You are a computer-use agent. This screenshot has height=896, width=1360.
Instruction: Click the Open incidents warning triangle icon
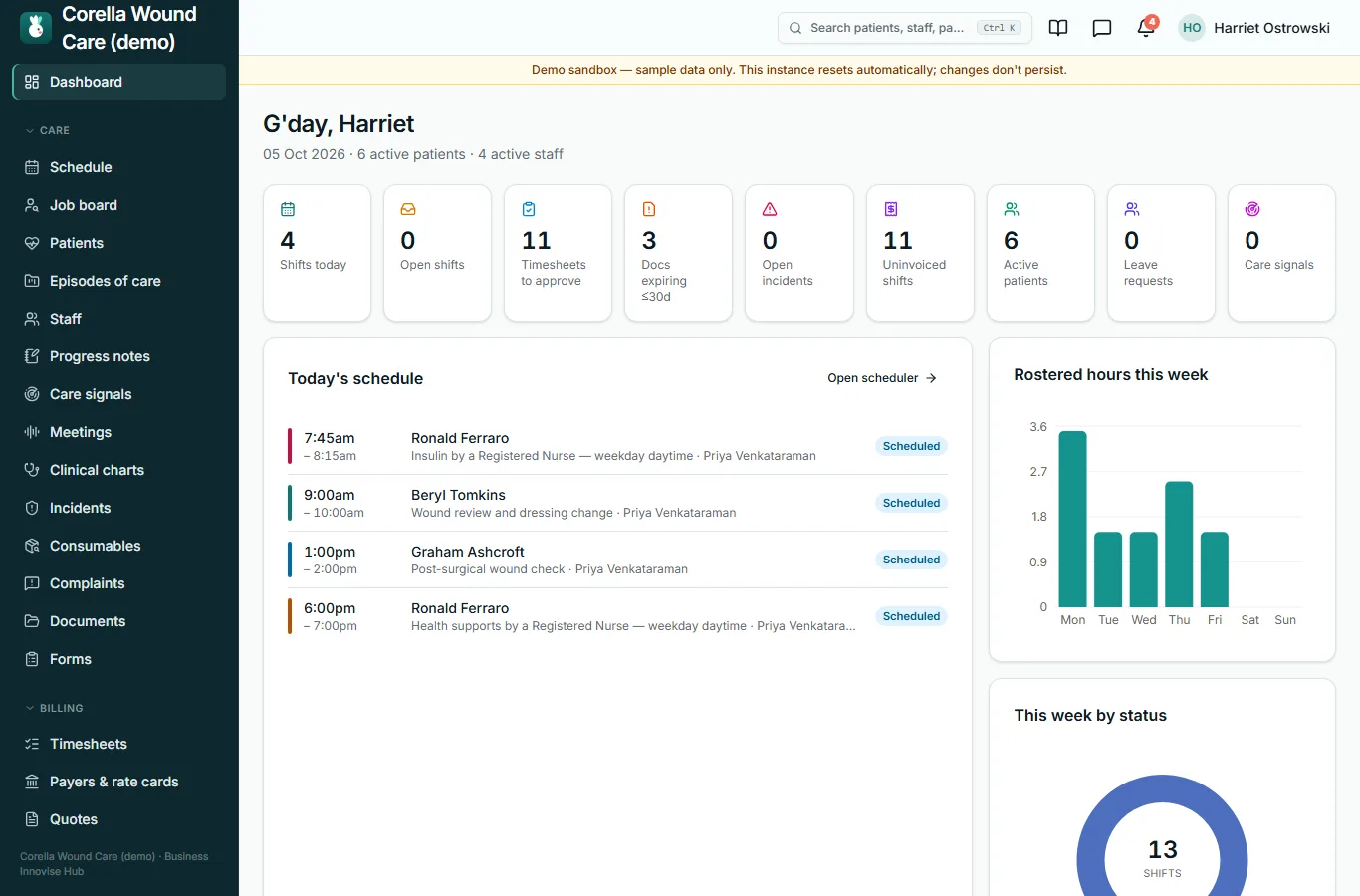pyautogui.click(x=770, y=209)
